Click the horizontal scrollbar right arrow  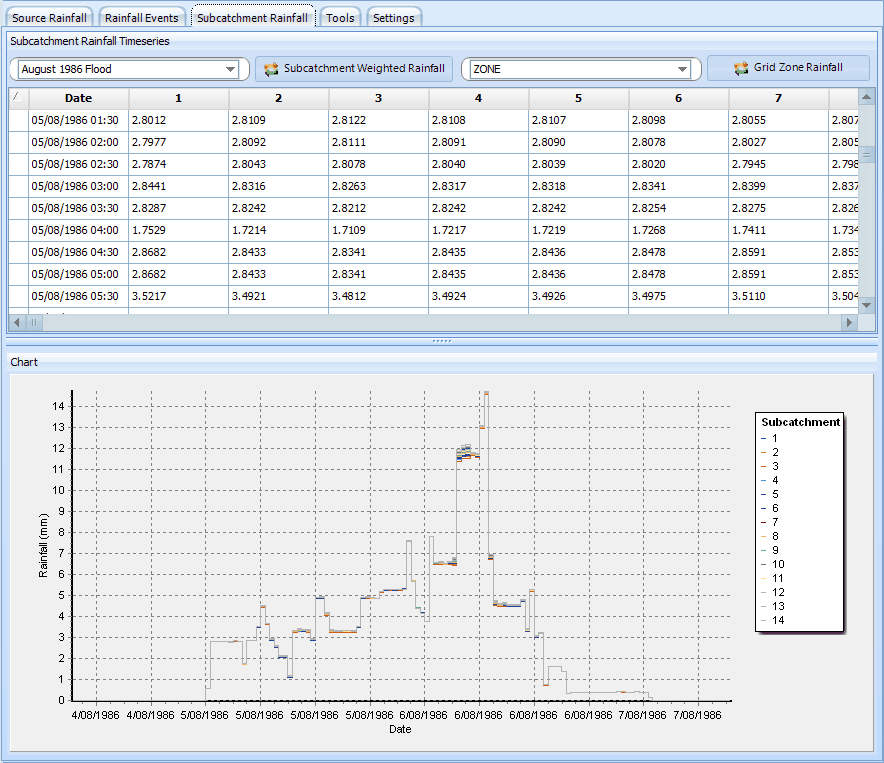849,323
